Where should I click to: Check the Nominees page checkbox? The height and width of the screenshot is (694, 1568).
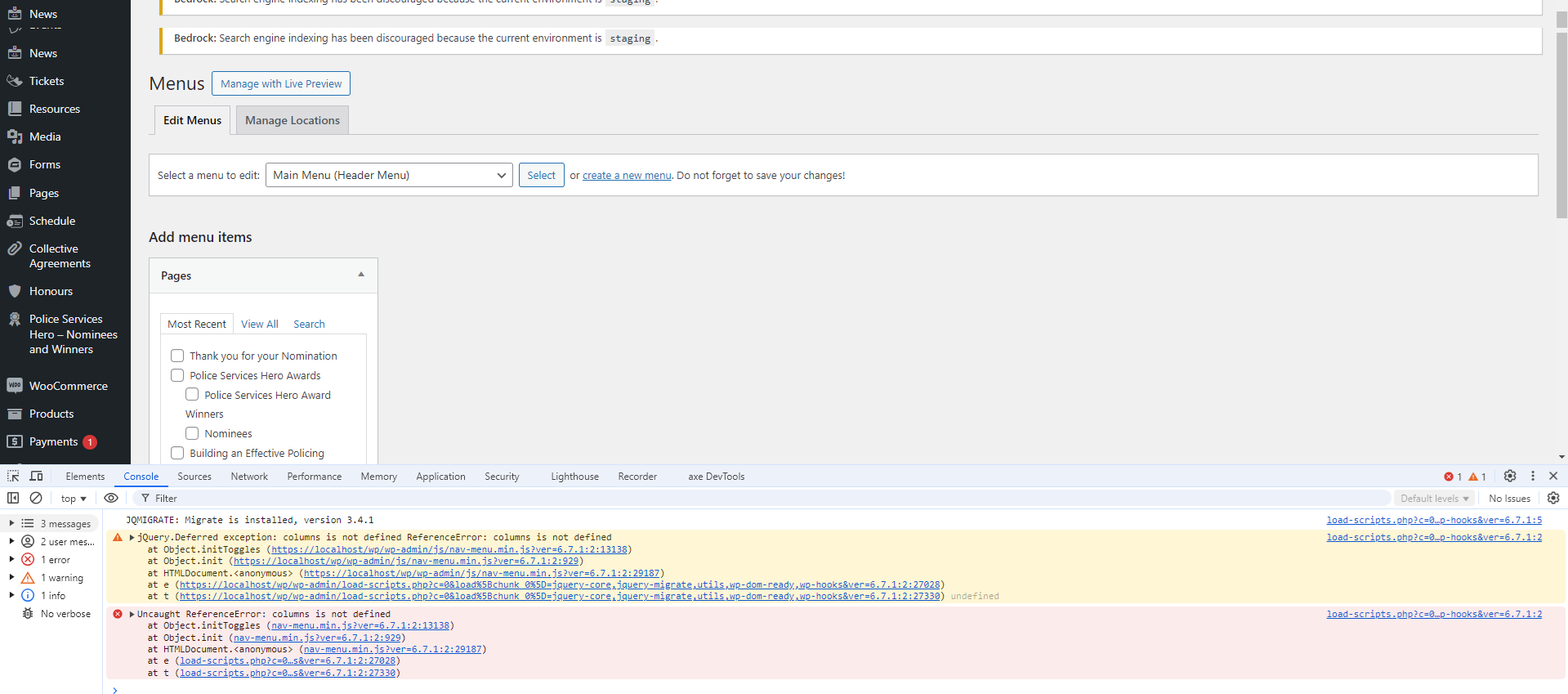point(192,433)
